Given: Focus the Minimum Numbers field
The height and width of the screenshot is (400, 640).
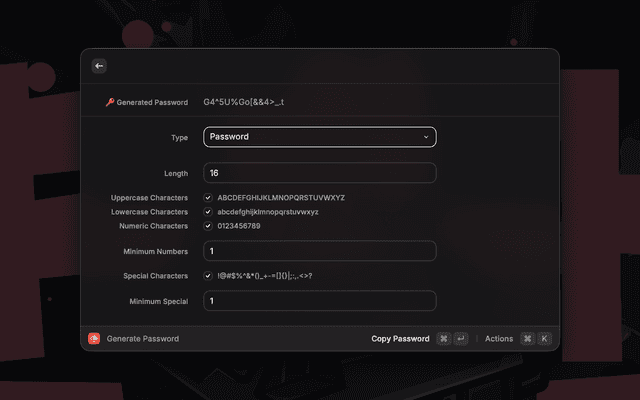Looking at the screenshot, I should pos(319,251).
